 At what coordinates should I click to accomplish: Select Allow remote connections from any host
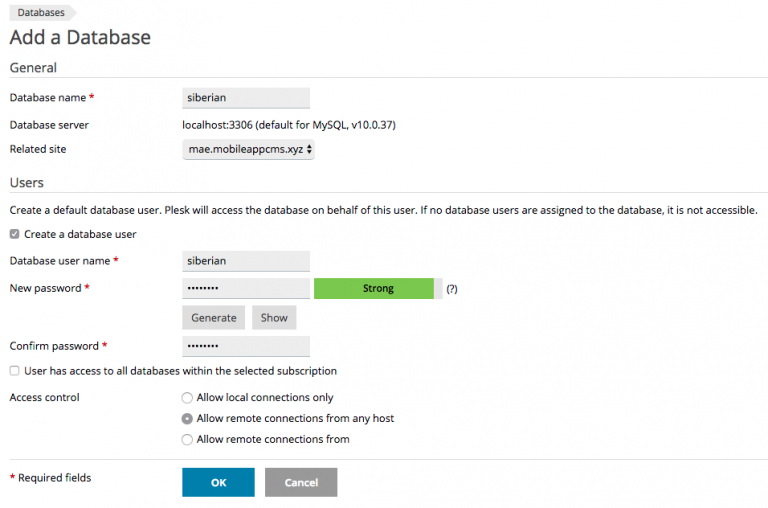coord(187,419)
